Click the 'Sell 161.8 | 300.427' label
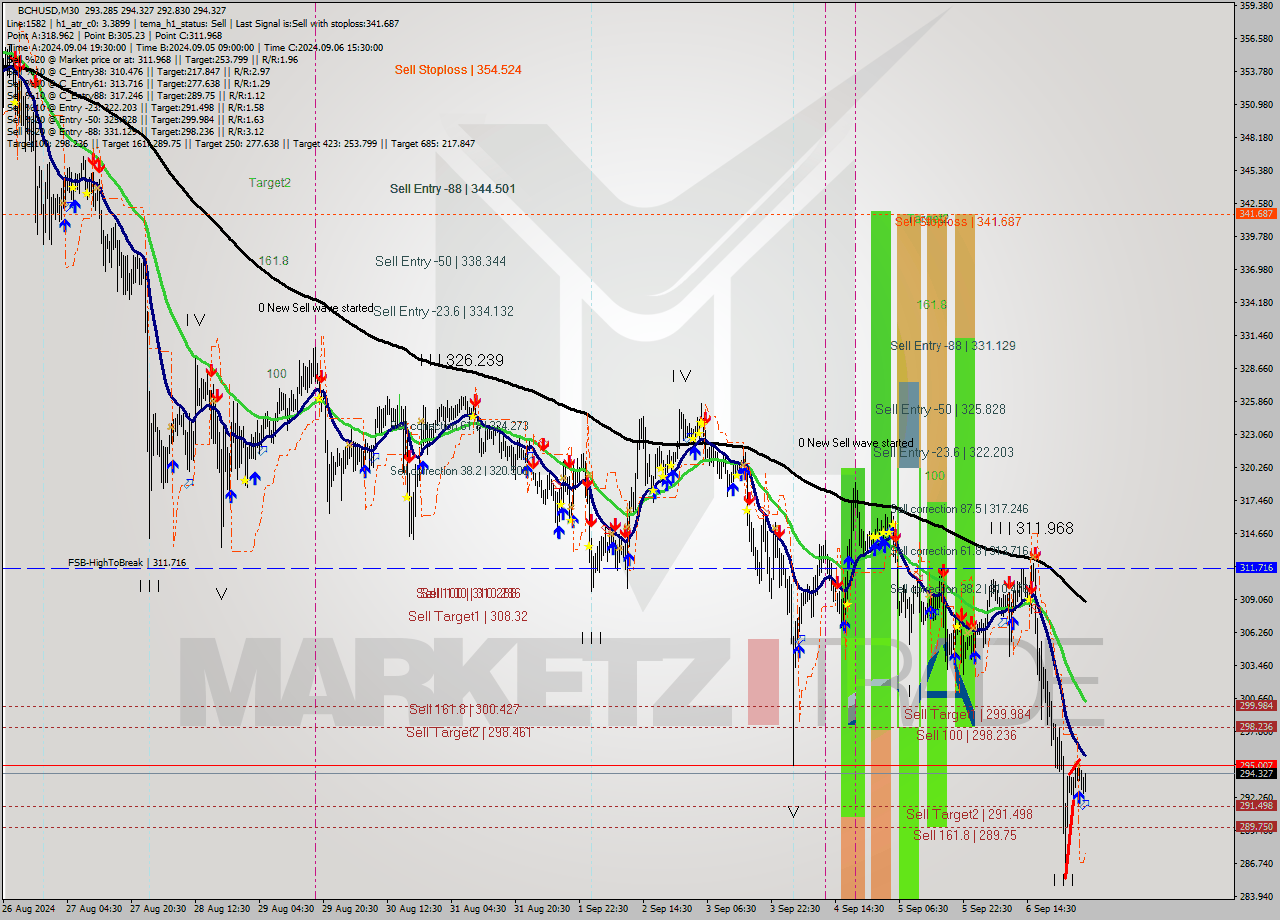The width and height of the screenshot is (1280, 920). (x=464, y=710)
